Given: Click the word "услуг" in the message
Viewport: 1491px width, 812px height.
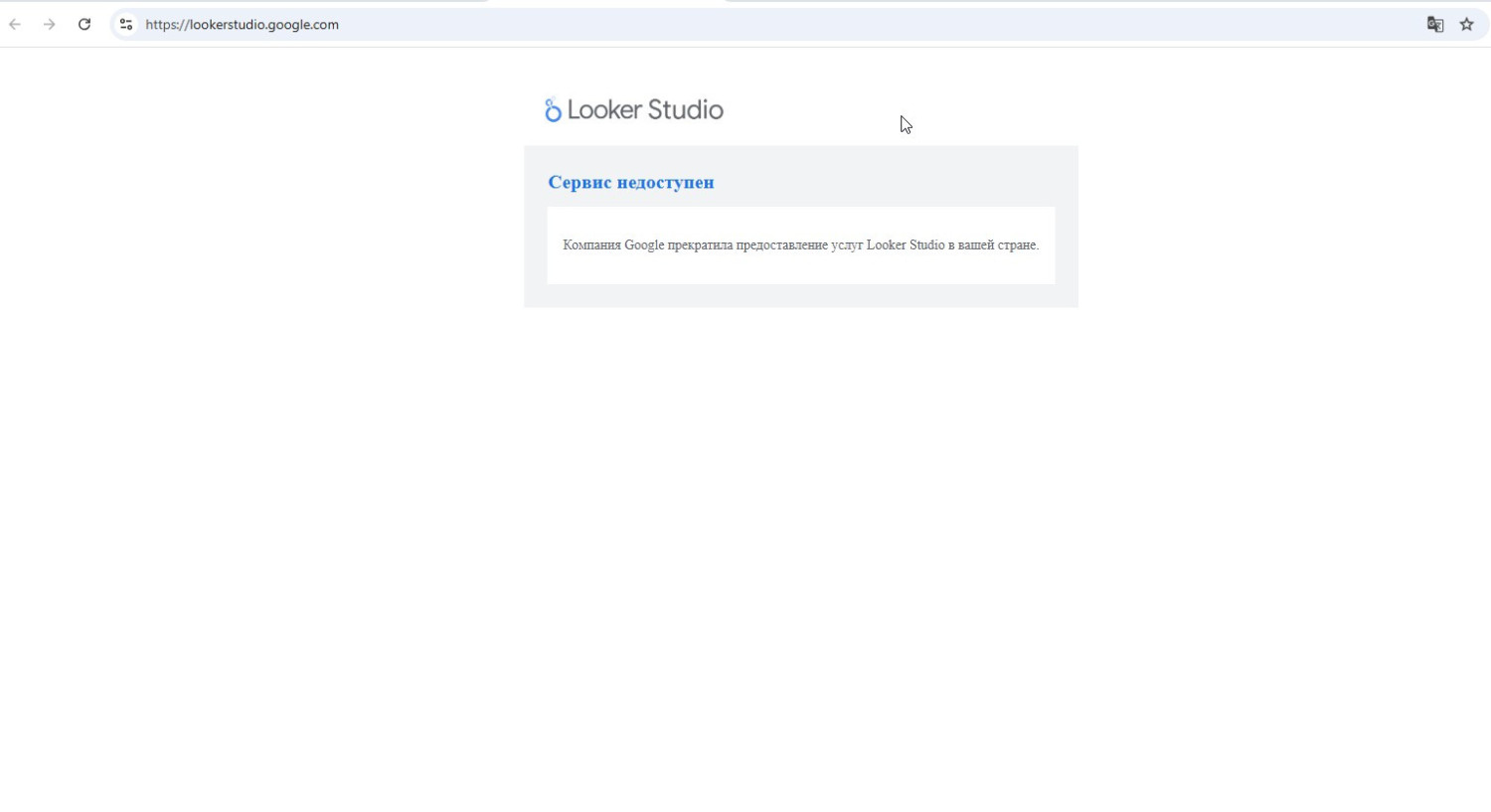Looking at the screenshot, I should [847, 245].
